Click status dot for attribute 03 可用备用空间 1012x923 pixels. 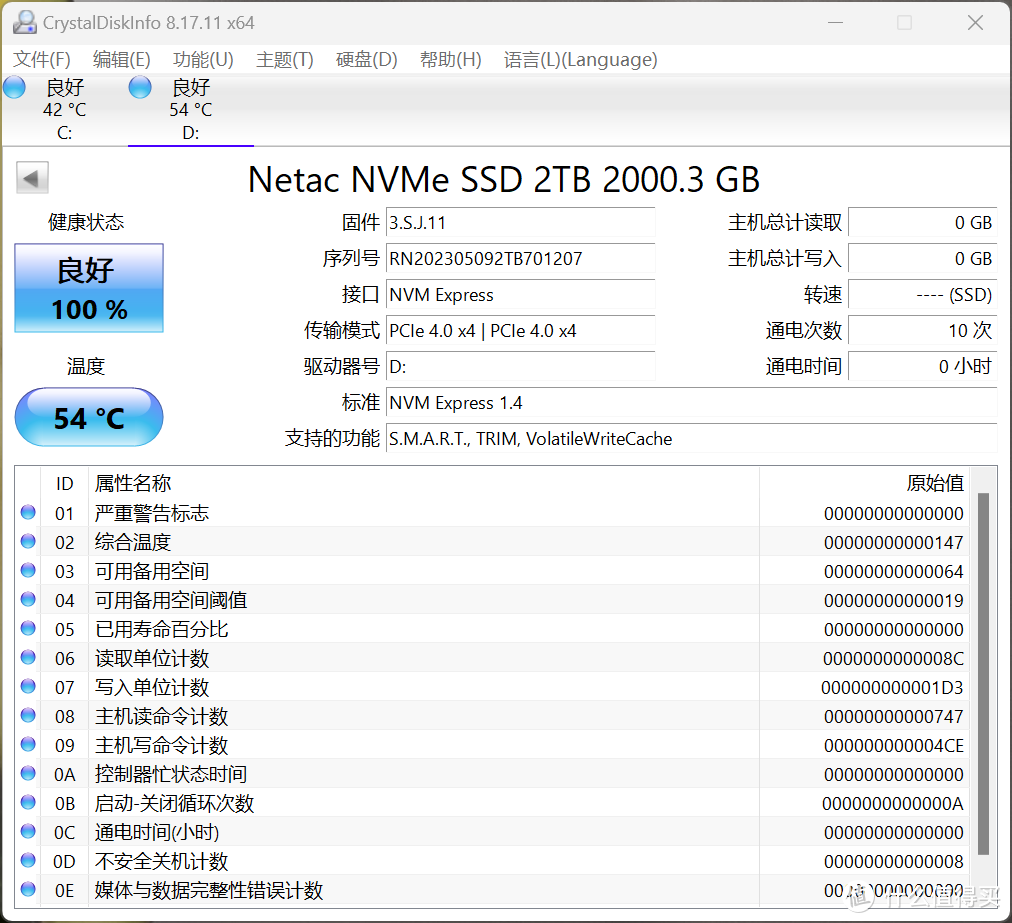[28, 571]
